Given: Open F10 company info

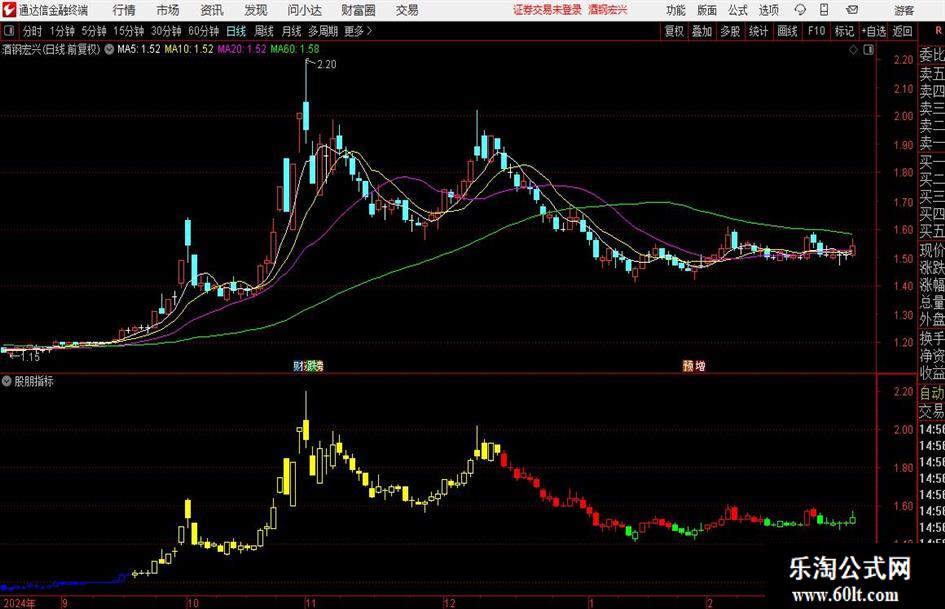Looking at the screenshot, I should [x=817, y=31].
